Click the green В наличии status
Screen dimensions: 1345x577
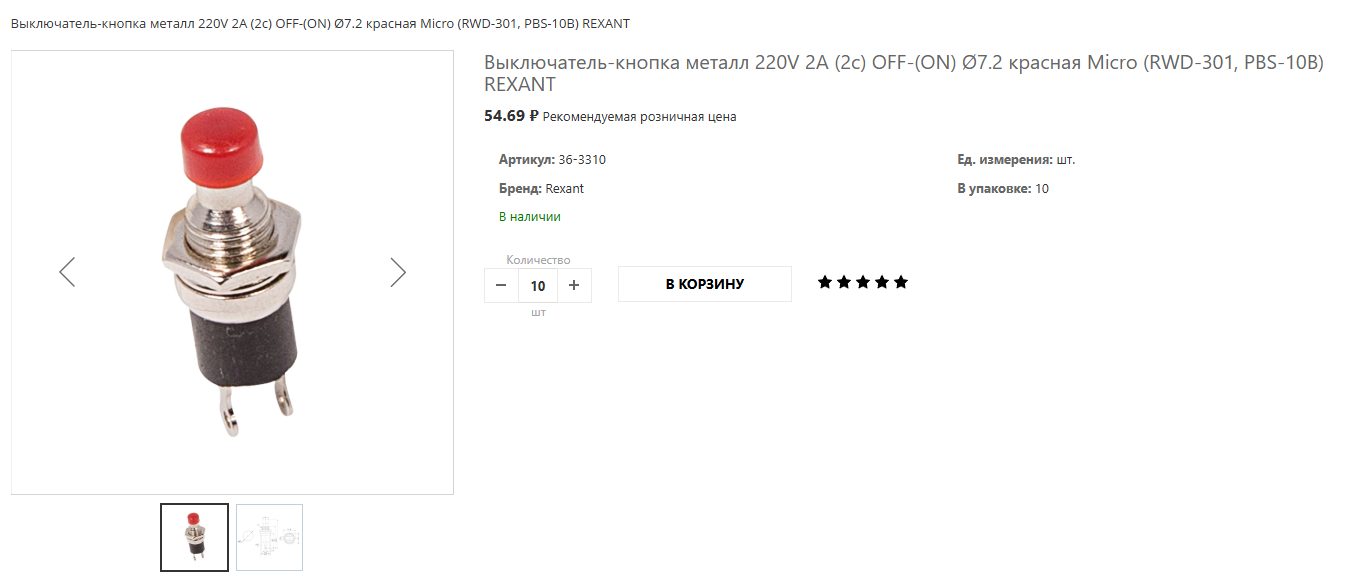click(529, 217)
